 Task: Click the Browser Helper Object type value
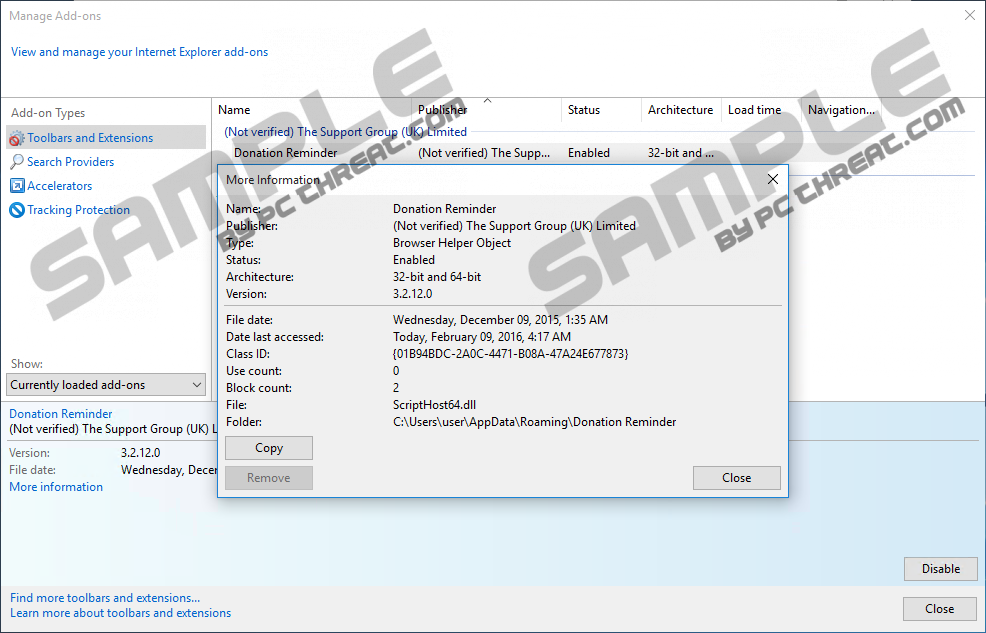[x=451, y=243]
